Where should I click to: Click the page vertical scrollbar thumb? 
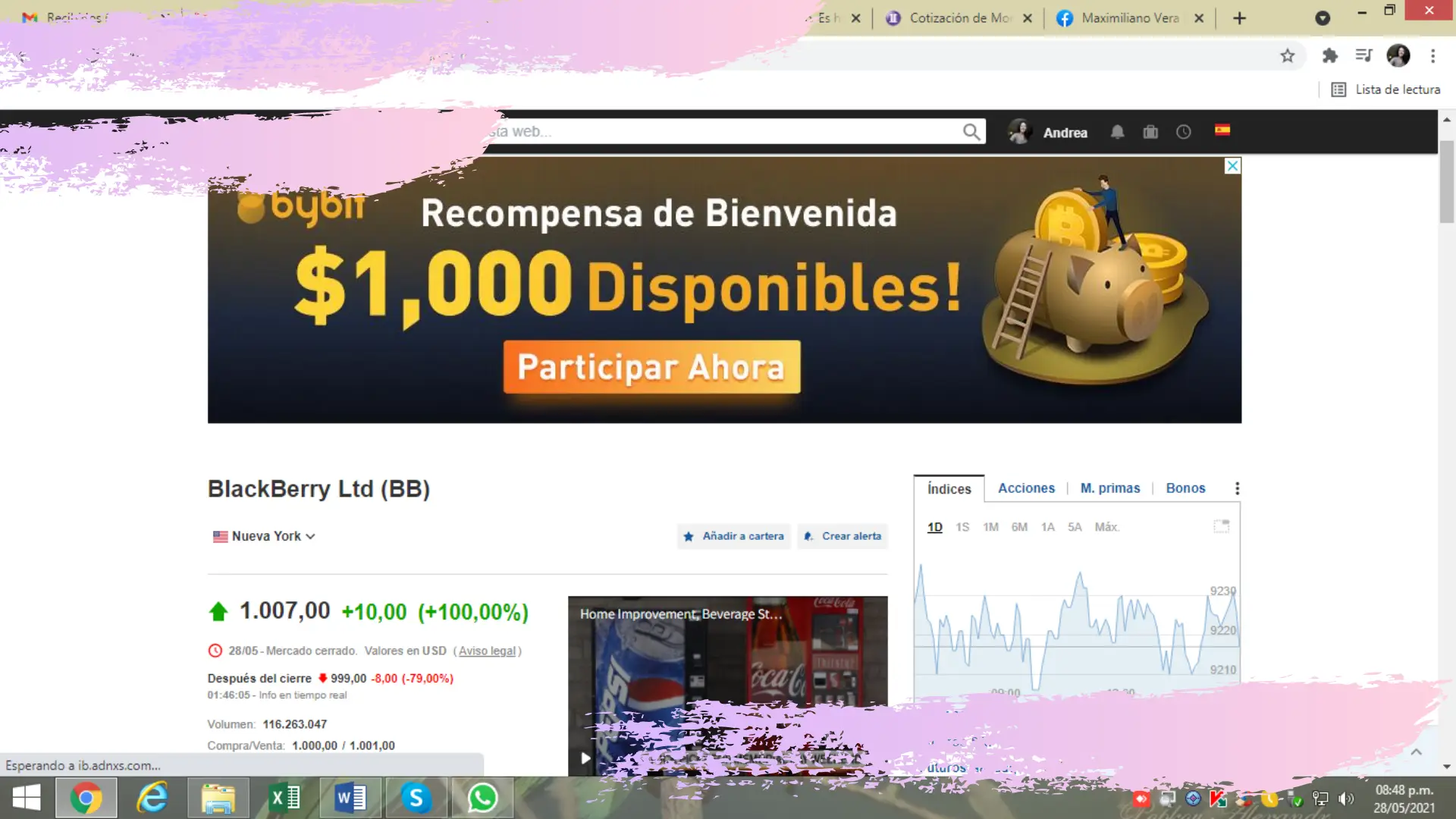click(1447, 181)
